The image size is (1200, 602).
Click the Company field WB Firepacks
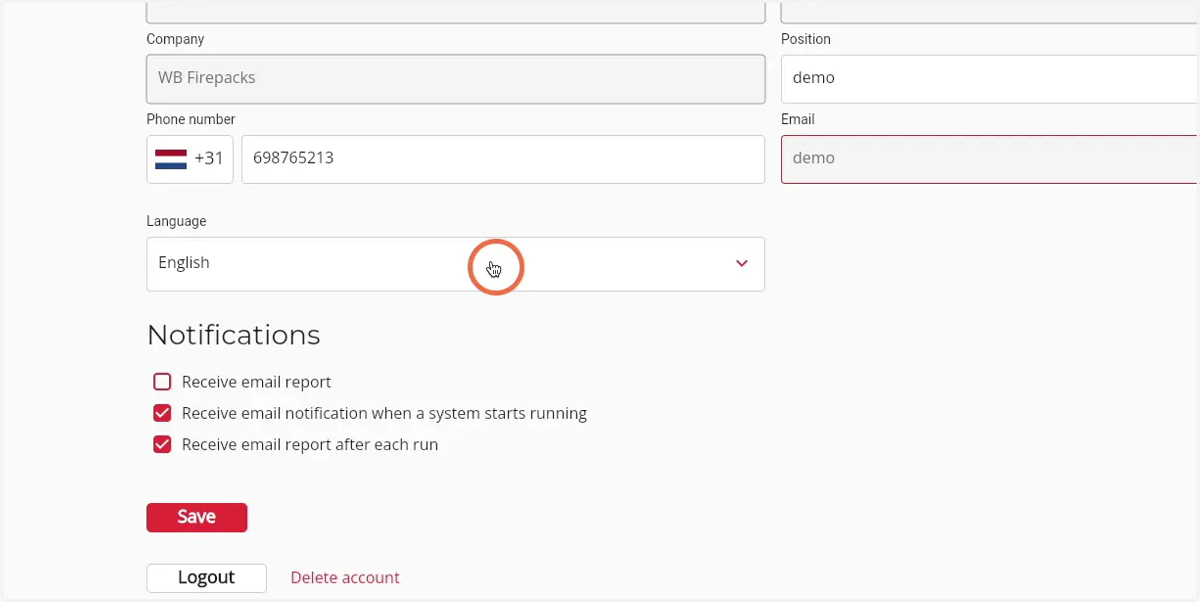(456, 79)
